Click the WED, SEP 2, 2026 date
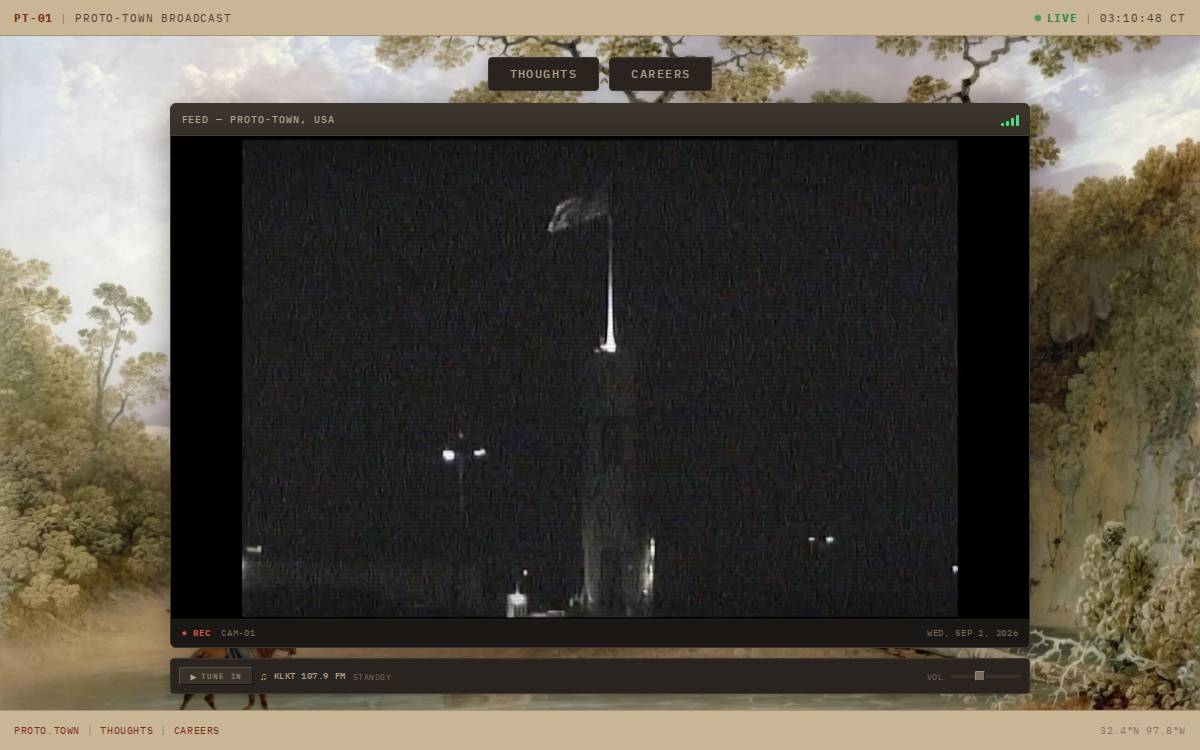Screen dimensions: 1200x750 pos(972,633)
